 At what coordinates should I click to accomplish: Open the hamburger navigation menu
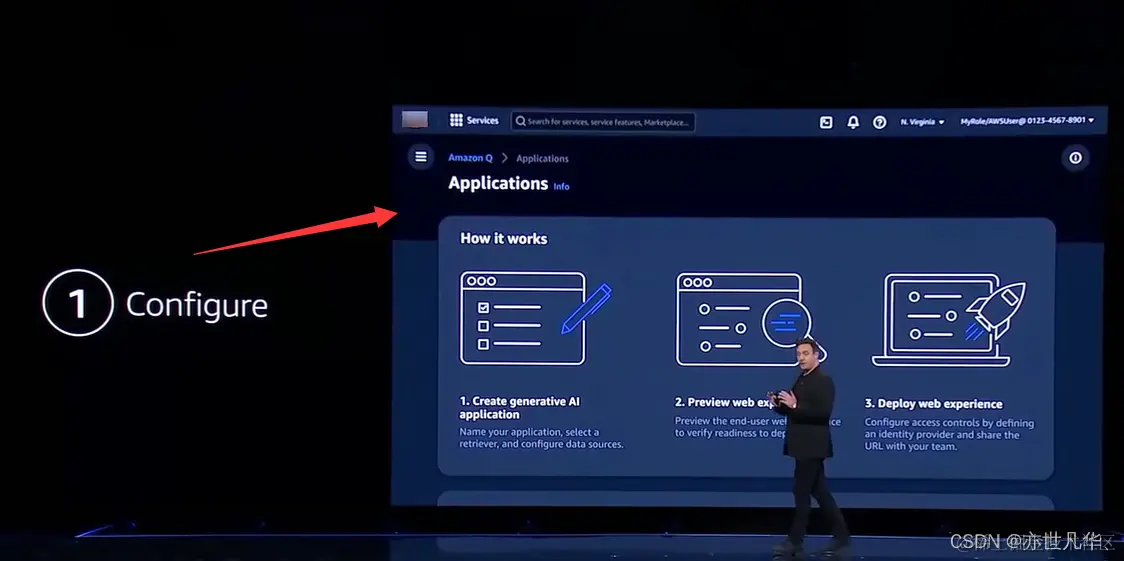click(421, 156)
